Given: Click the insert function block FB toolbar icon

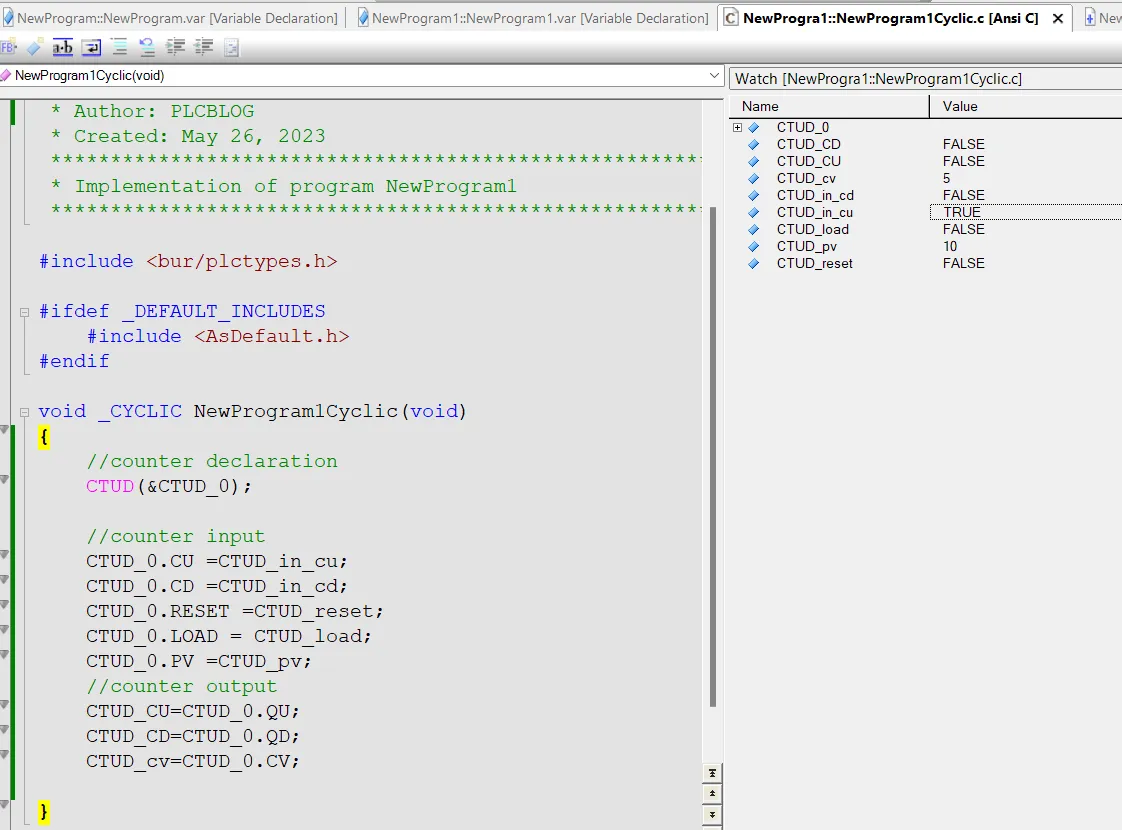Looking at the screenshot, I should (x=9, y=48).
